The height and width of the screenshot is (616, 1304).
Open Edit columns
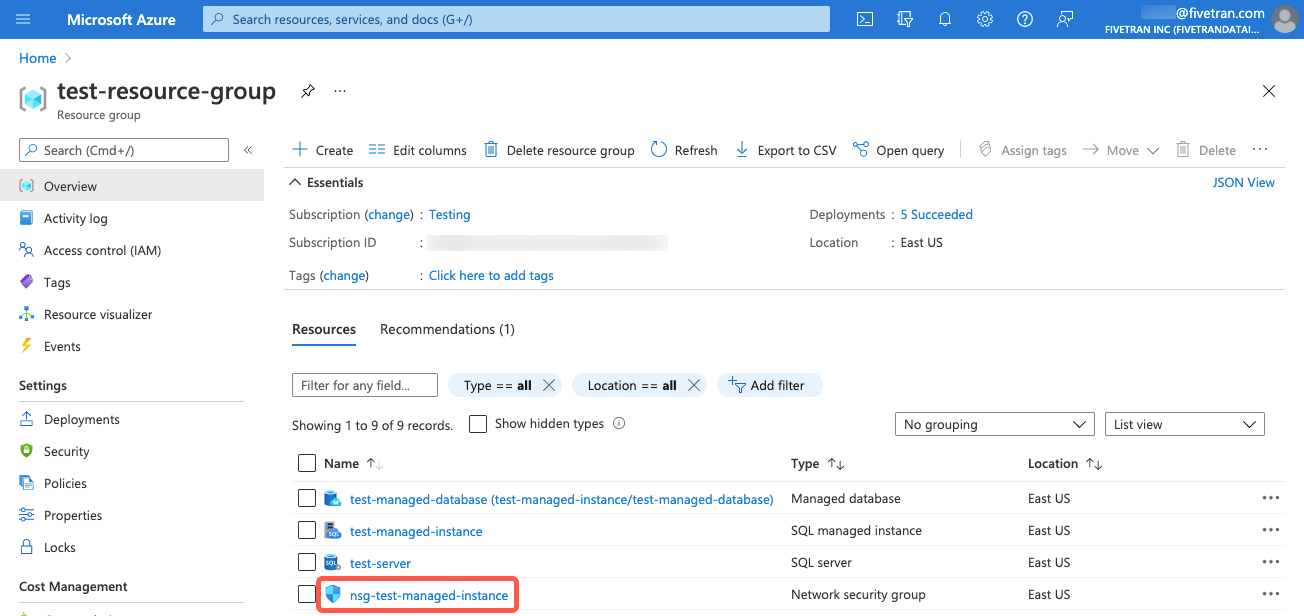(418, 150)
